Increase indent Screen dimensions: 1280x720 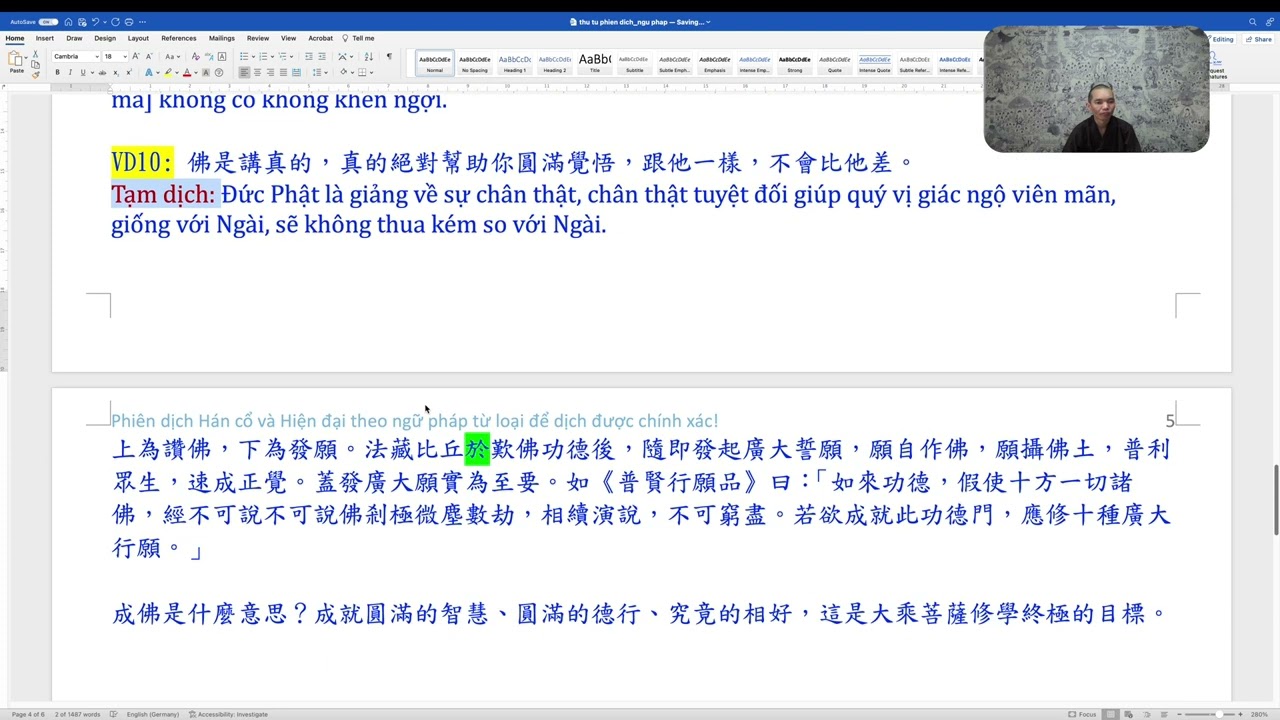(322, 56)
